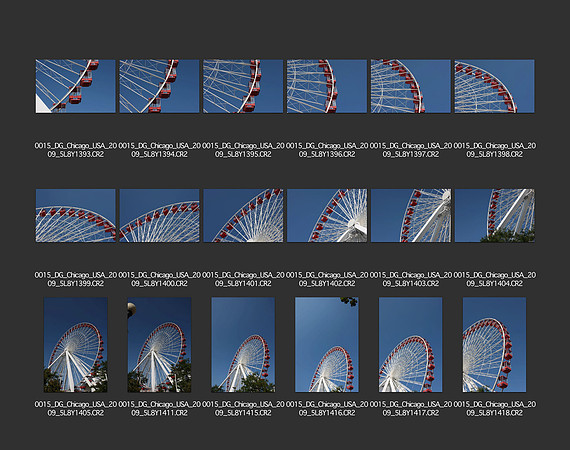Highlight the caption ending 5L8Y1416.CR2
The image size is (570, 450).
tap(327, 408)
